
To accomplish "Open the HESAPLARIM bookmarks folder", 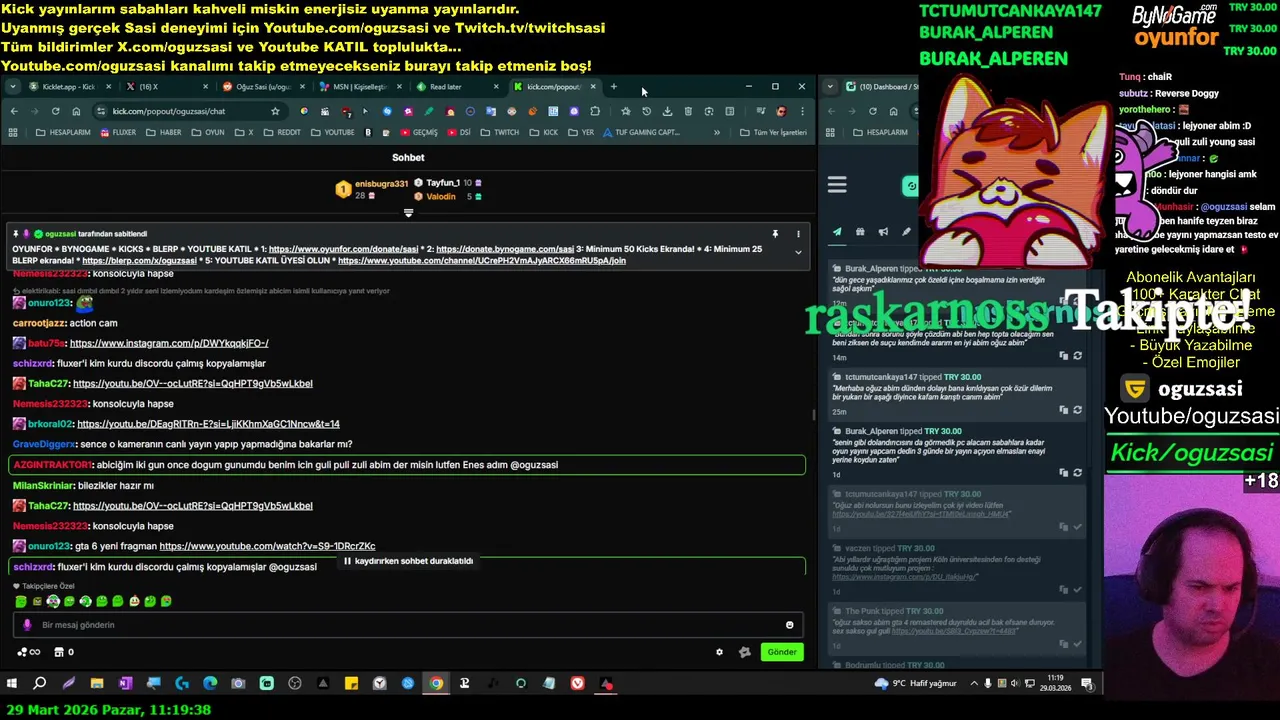I will point(62,132).
